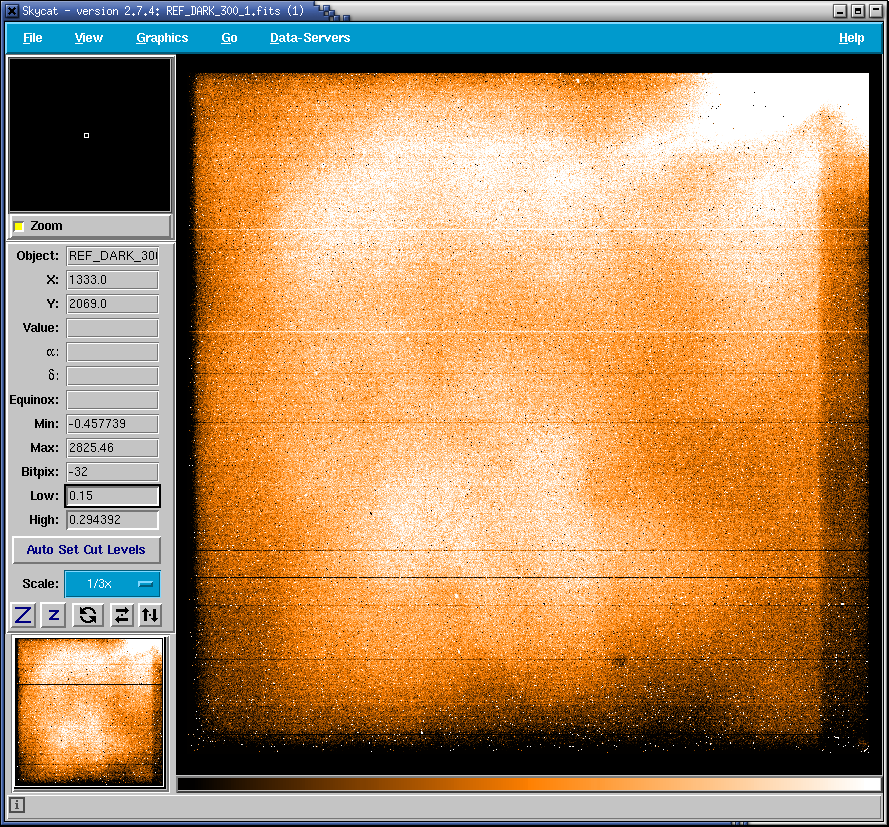The image size is (889, 827).
Task: Open the Help menu
Action: click(852, 38)
